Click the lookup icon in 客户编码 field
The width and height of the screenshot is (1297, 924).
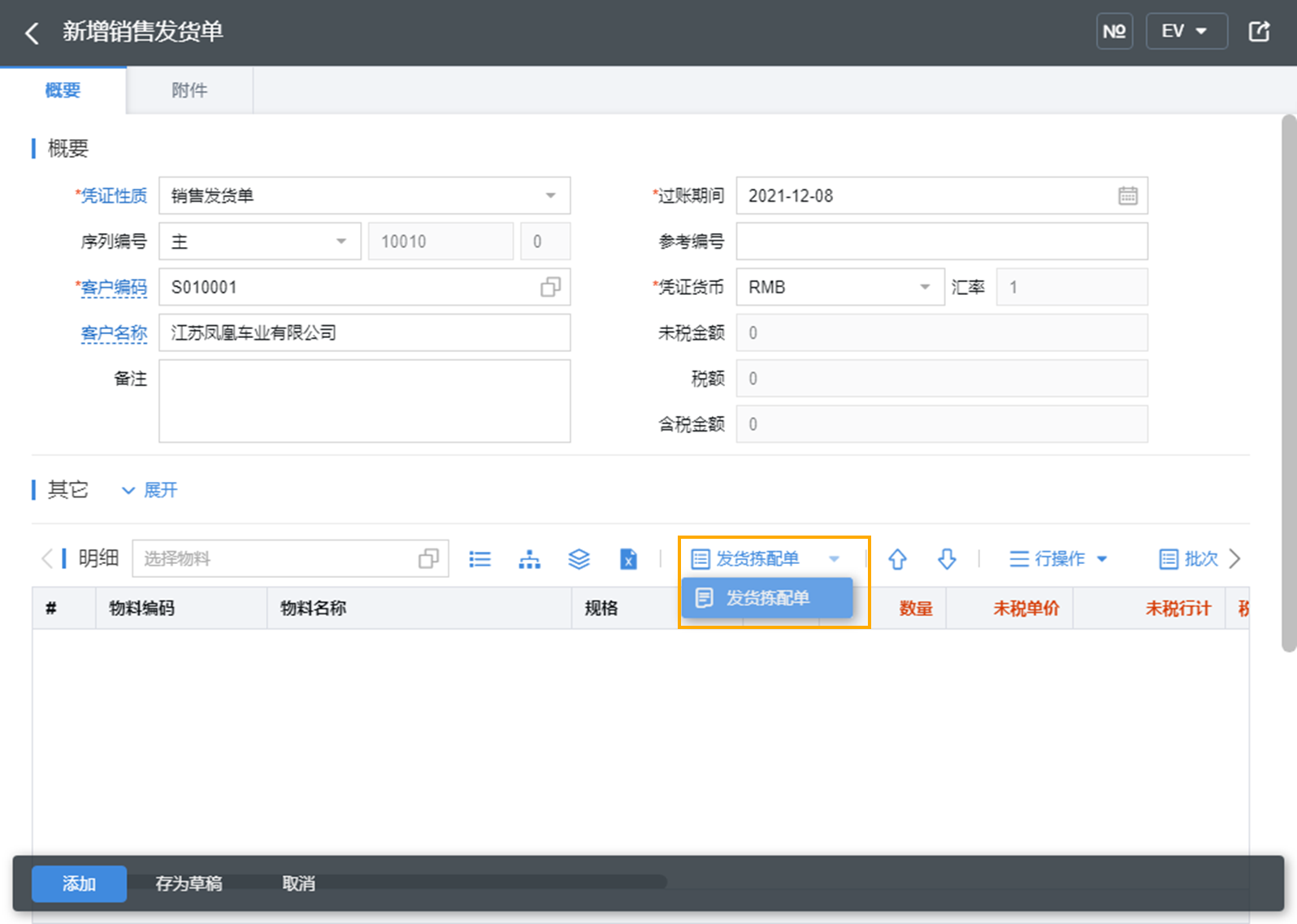point(550,287)
